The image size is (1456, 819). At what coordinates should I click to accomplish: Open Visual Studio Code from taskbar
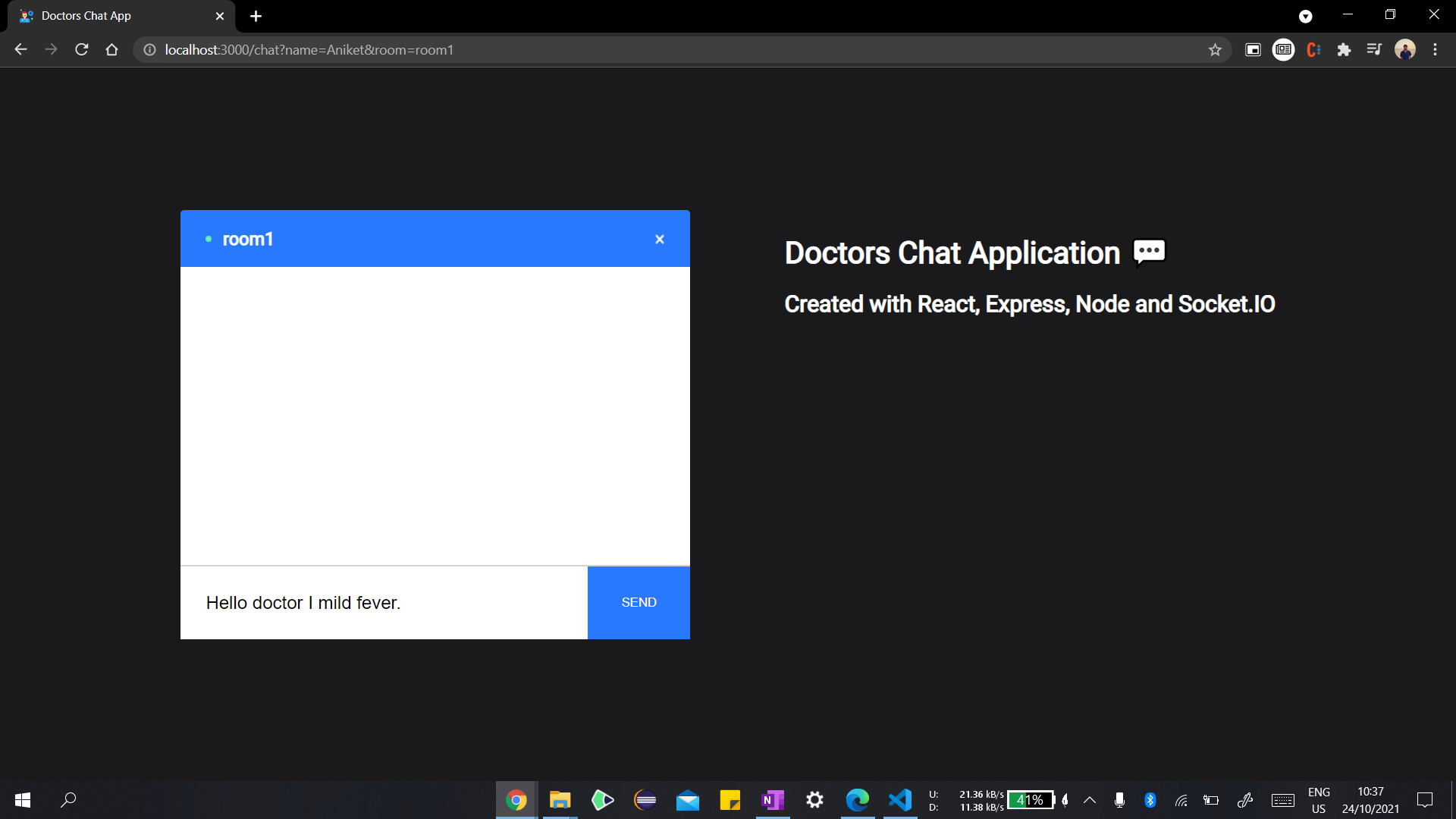point(899,800)
